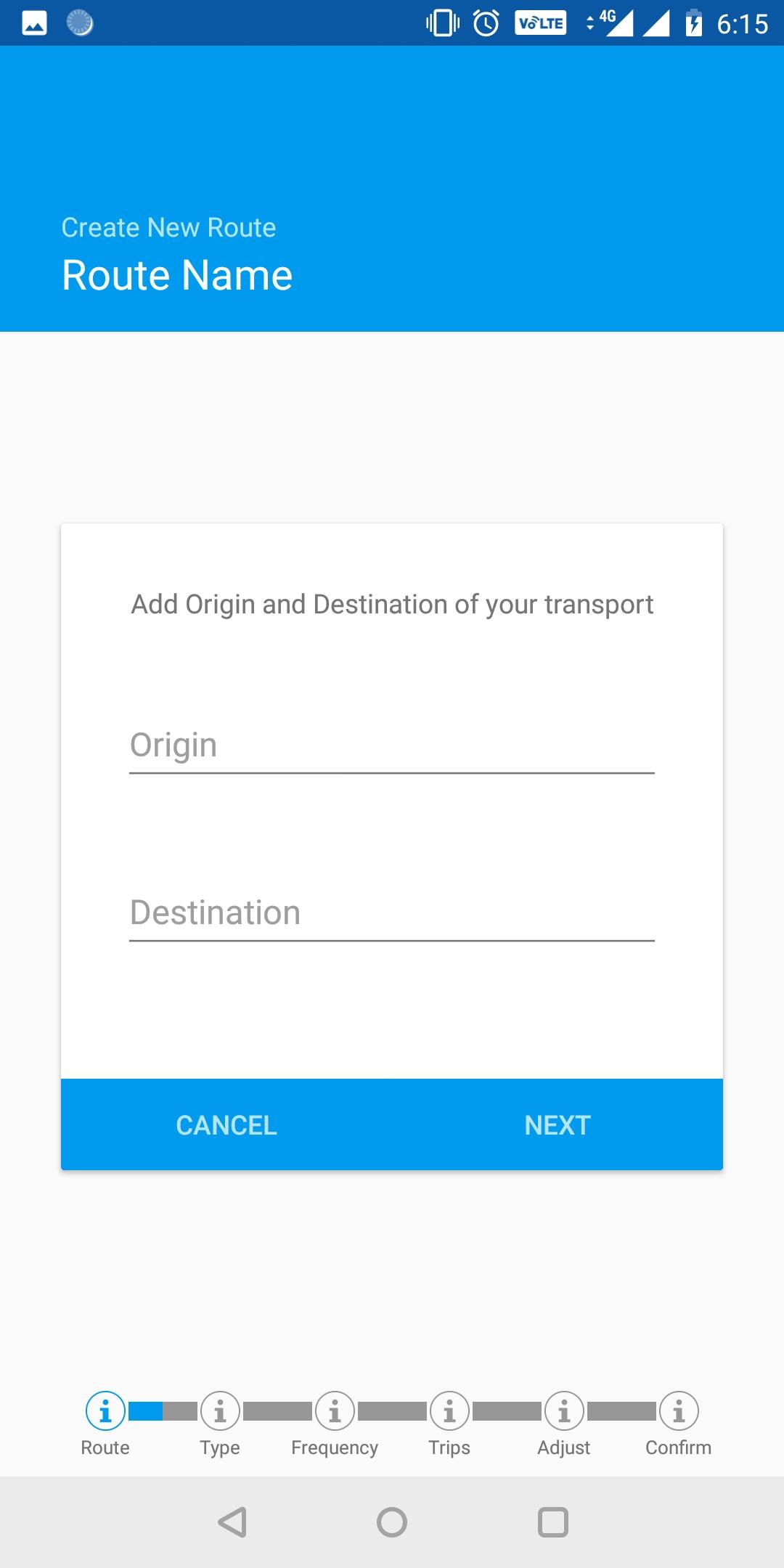Tap the image notification icon in status bar
784x1568 pixels.
click(x=34, y=23)
